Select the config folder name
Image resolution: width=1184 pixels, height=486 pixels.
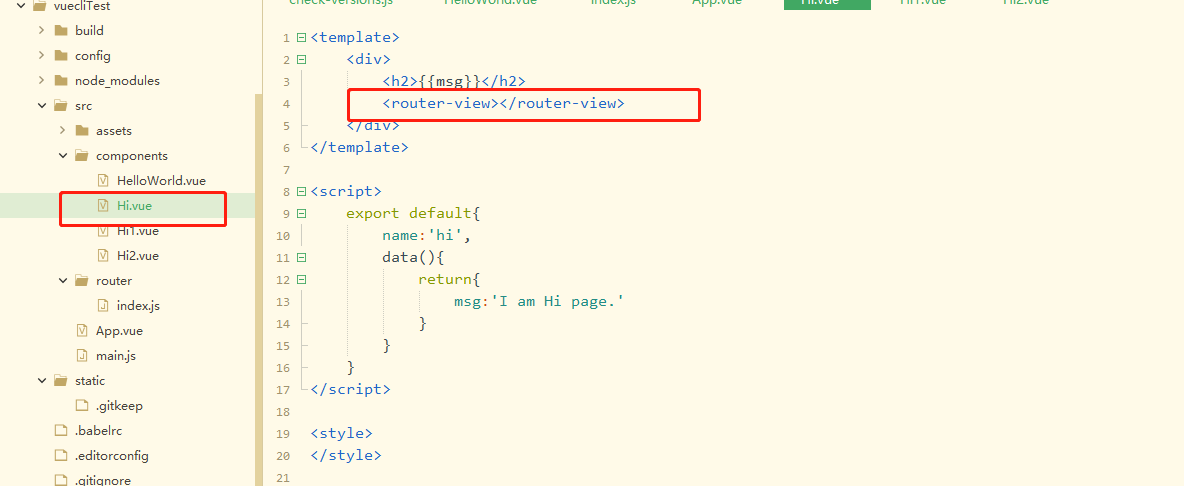(93, 56)
